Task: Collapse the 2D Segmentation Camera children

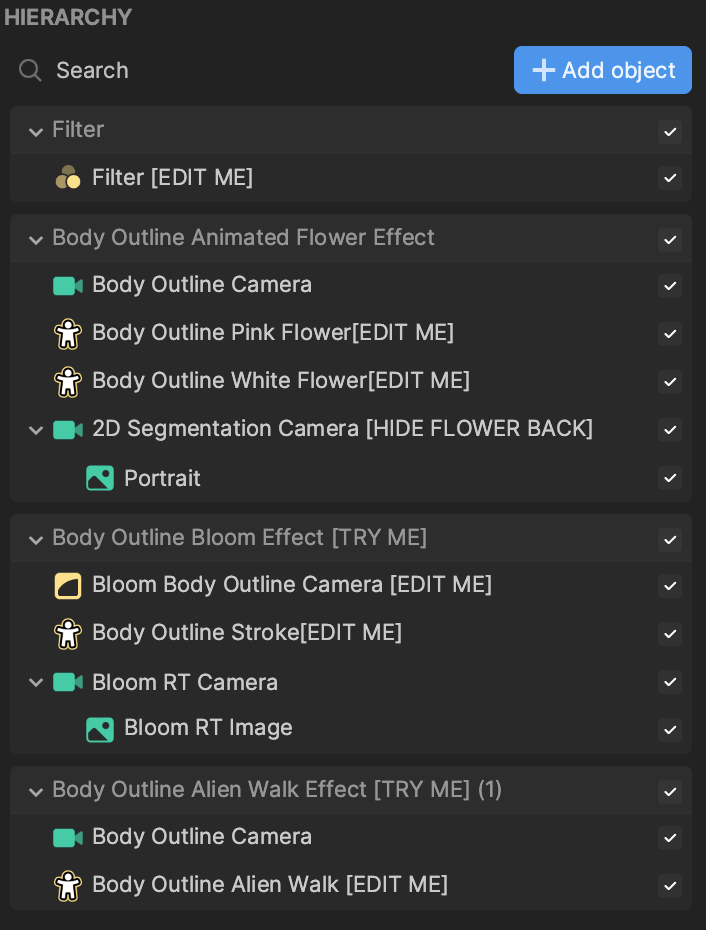Action: [x=36, y=430]
